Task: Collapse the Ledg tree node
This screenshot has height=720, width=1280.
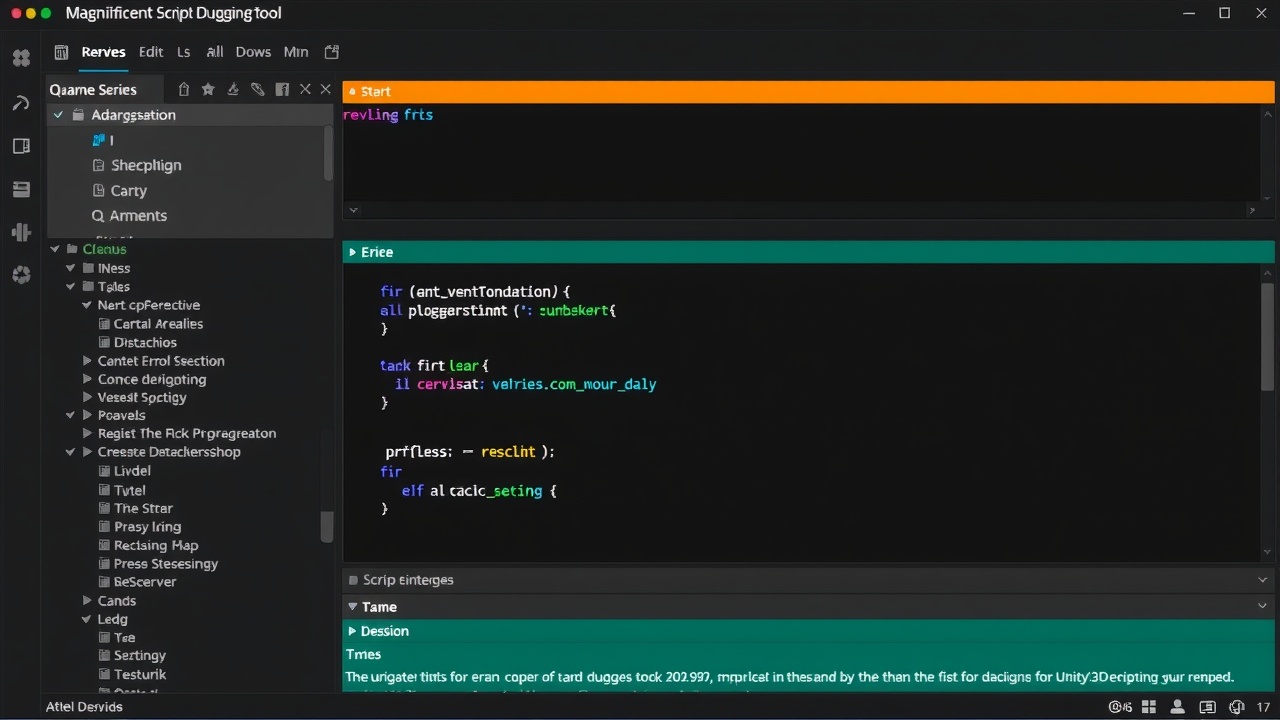Action: pos(87,620)
